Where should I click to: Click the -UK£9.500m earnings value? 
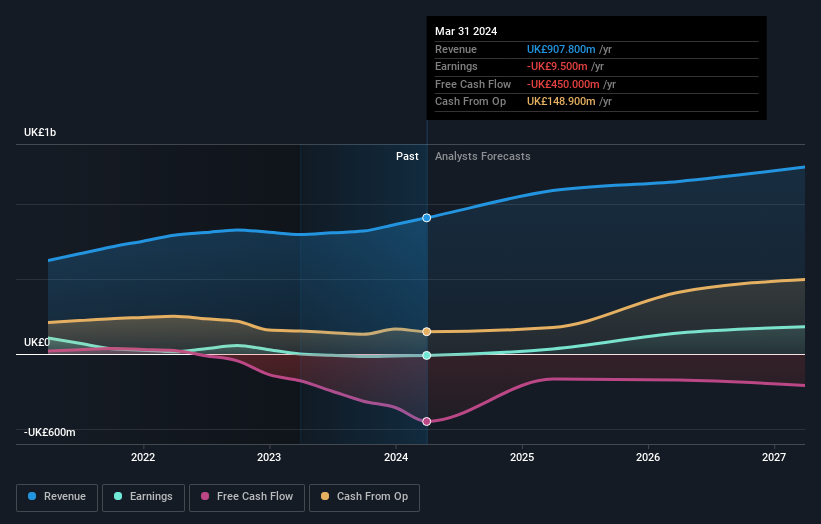[x=557, y=66]
